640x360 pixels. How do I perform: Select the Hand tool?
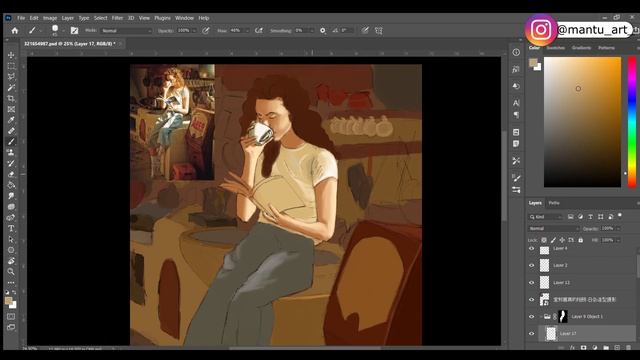[11, 261]
